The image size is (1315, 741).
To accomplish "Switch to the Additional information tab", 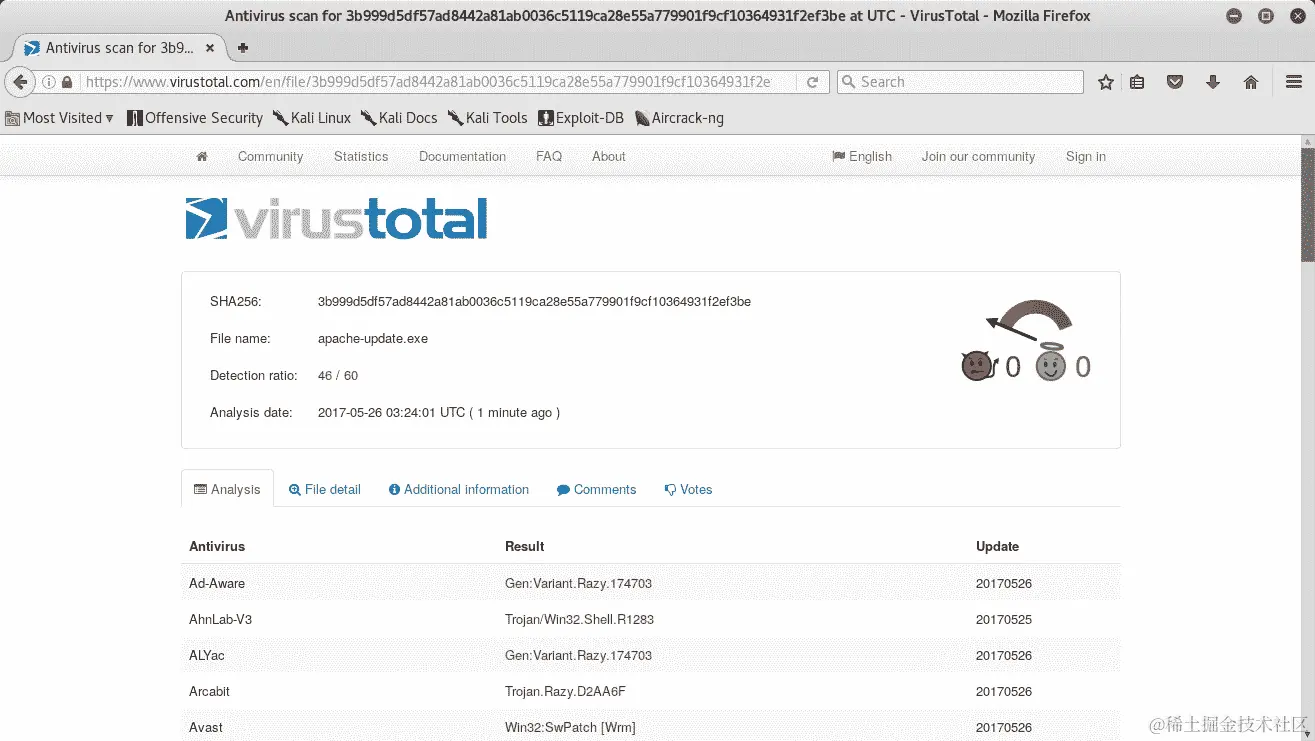I will coord(459,489).
